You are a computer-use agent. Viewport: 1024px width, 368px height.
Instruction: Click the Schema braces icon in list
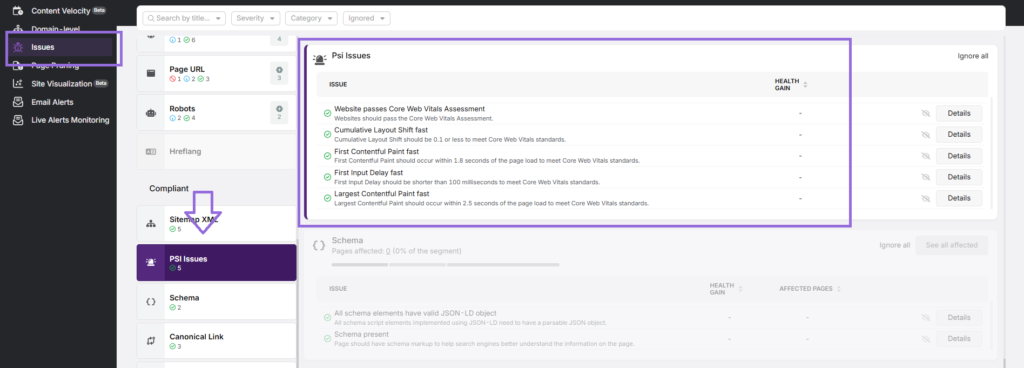[x=151, y=302]
